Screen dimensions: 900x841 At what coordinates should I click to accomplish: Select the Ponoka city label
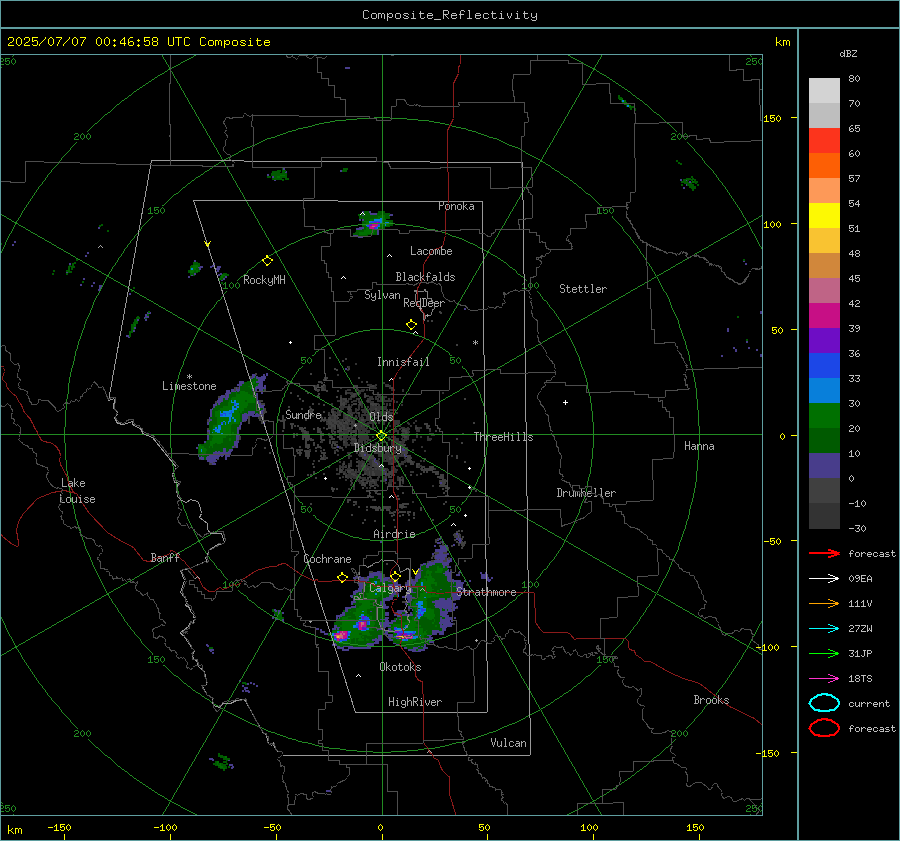pos(456,206)
